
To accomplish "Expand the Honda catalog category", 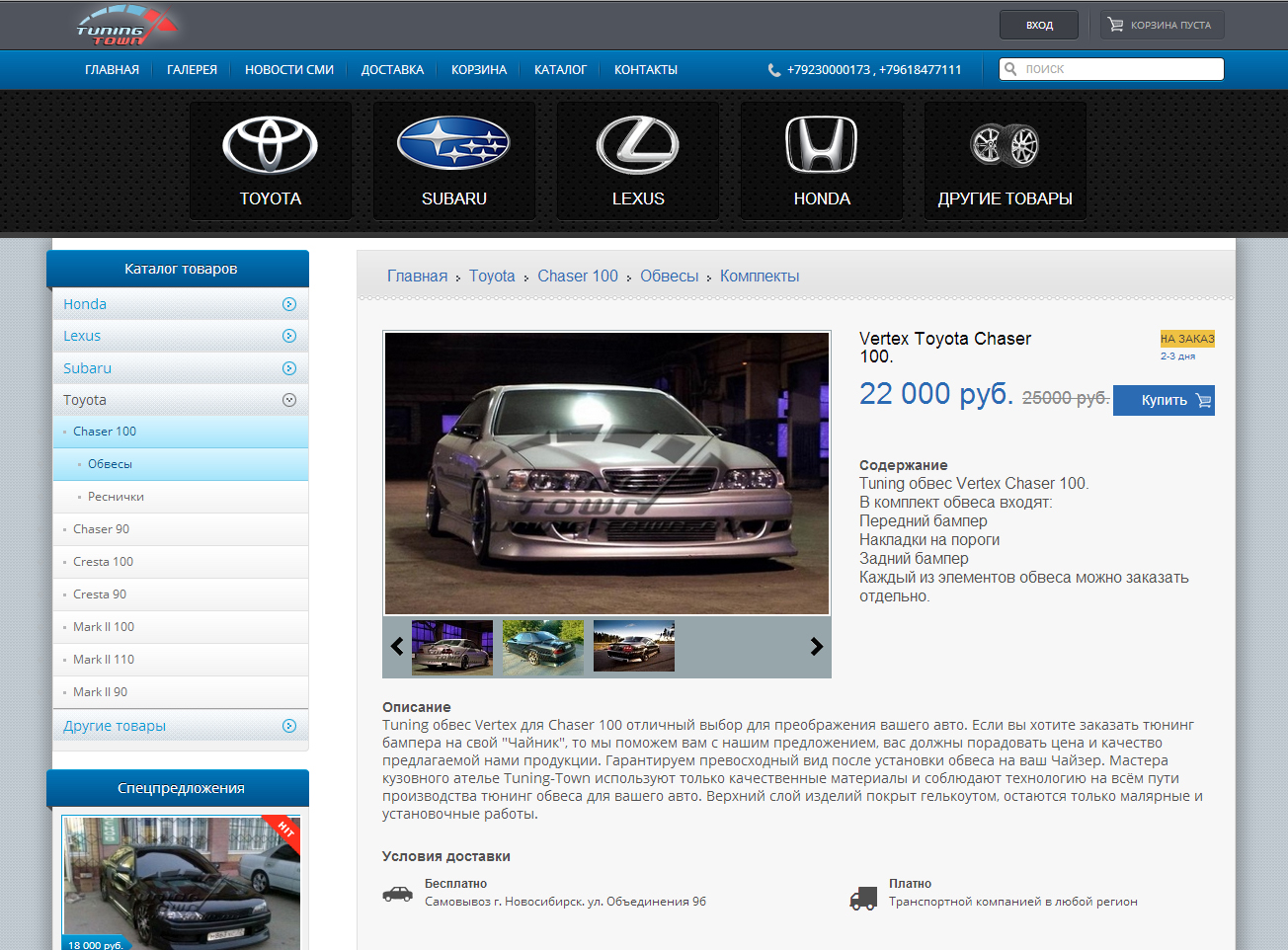I will tap(289, 304).
